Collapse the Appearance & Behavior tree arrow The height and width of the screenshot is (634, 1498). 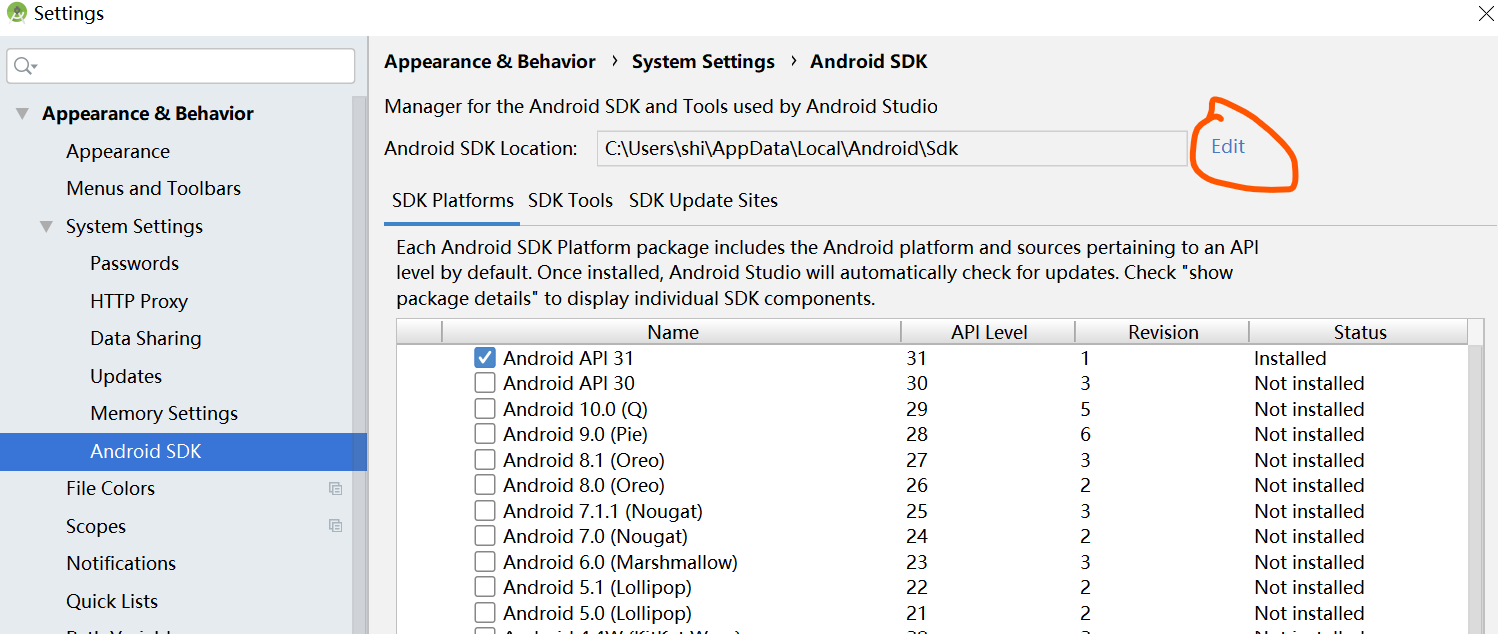(22, 114)
